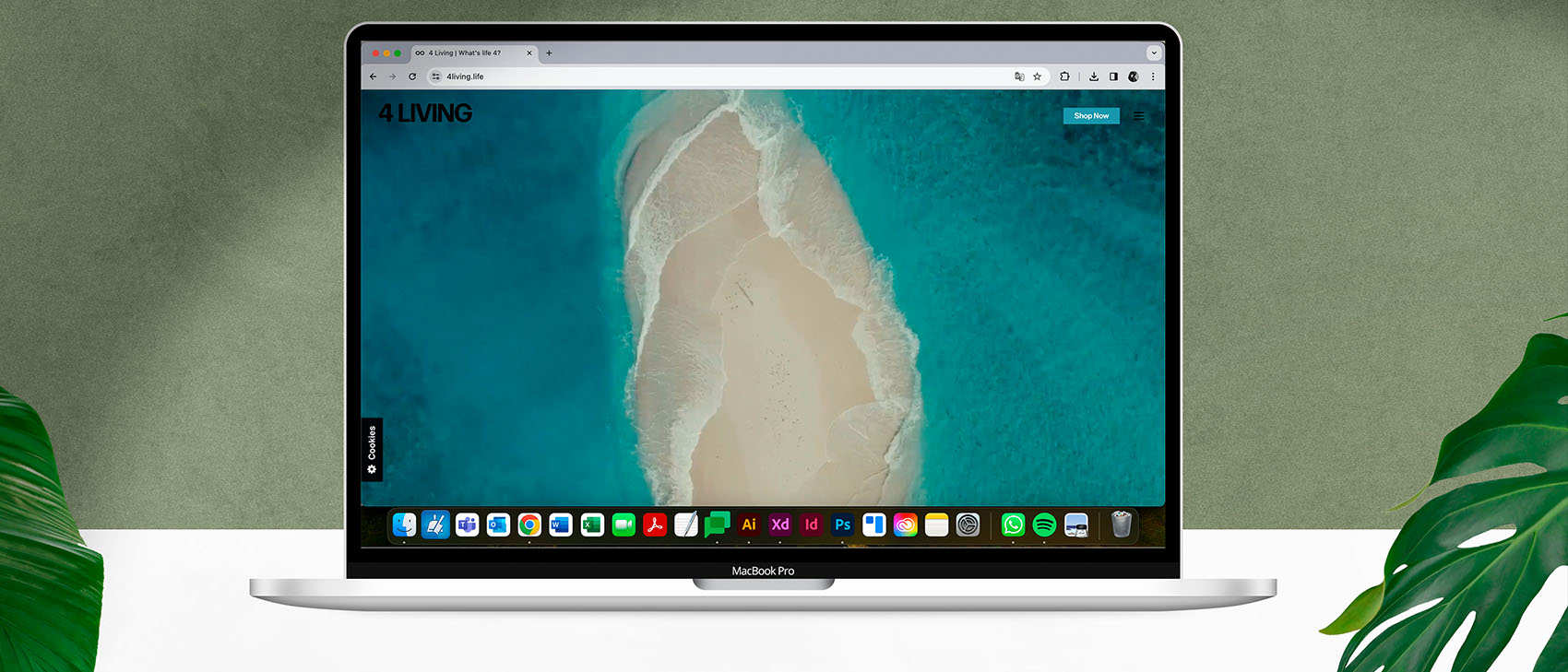Viewport: 1568px width, 672px height.
Task: Click the Shop Now button
Action: 1090,116
